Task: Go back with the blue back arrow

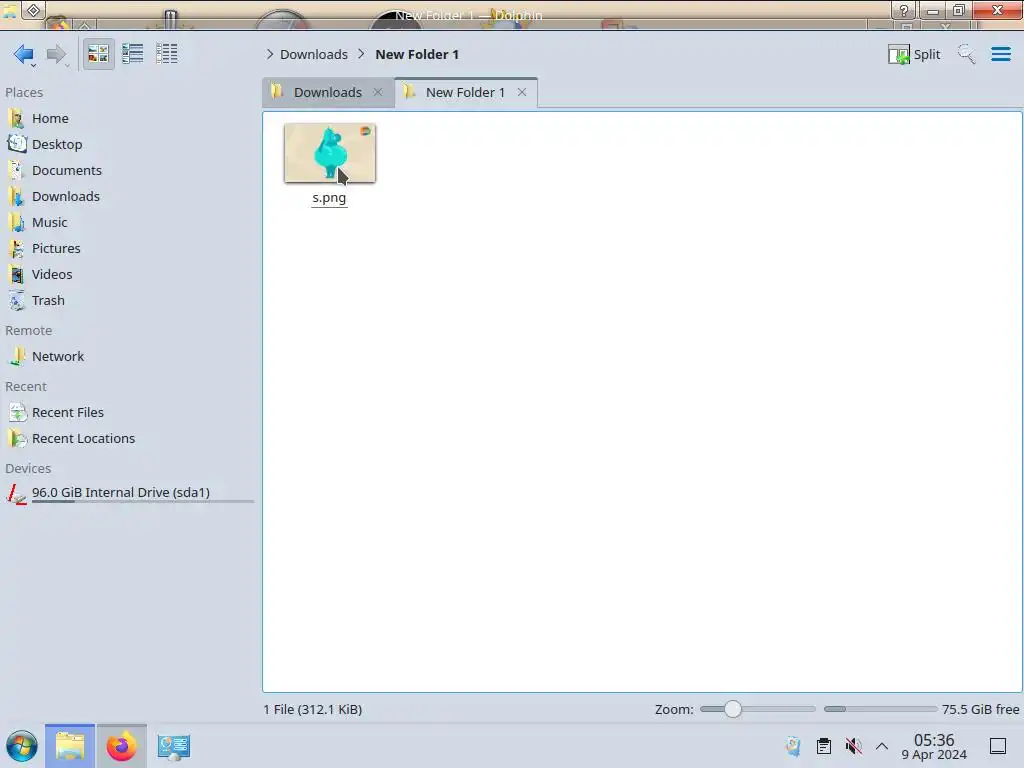Action: 24,54
